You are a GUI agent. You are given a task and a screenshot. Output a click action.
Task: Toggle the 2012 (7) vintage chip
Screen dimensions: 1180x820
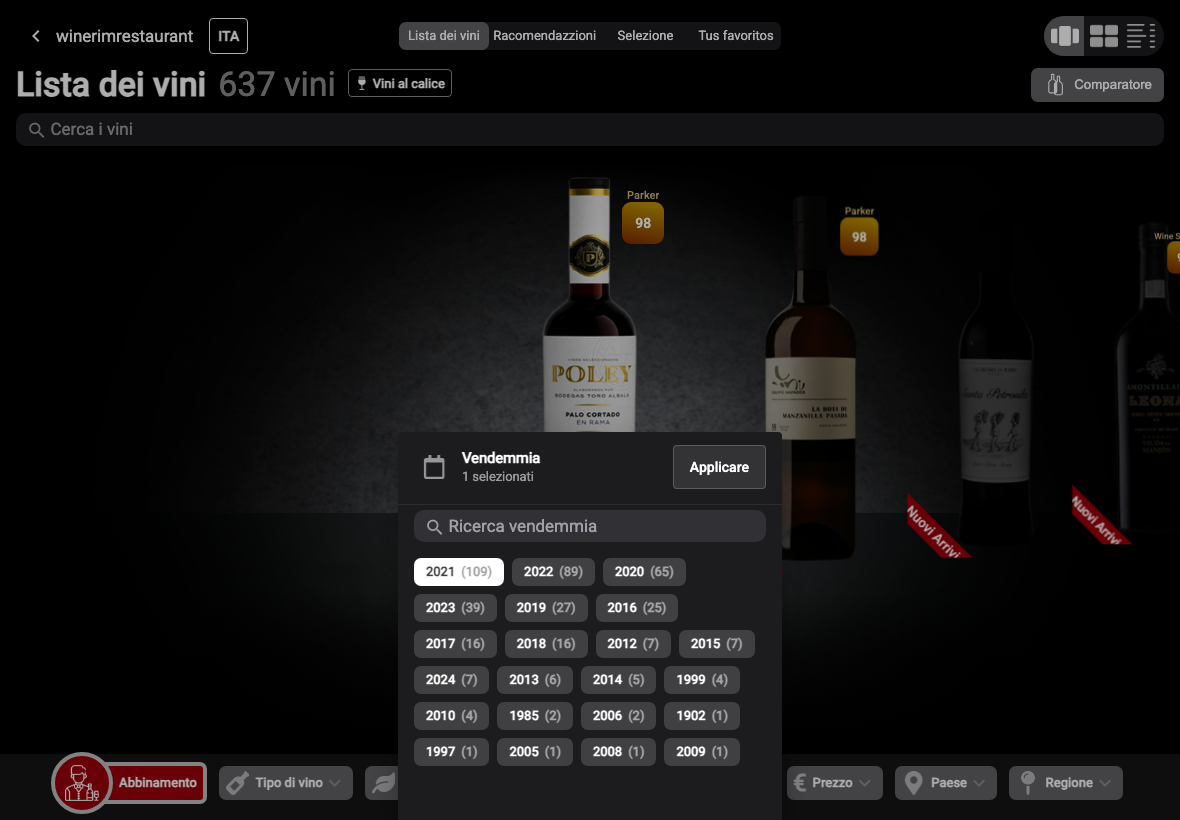[x=633, y=644]
